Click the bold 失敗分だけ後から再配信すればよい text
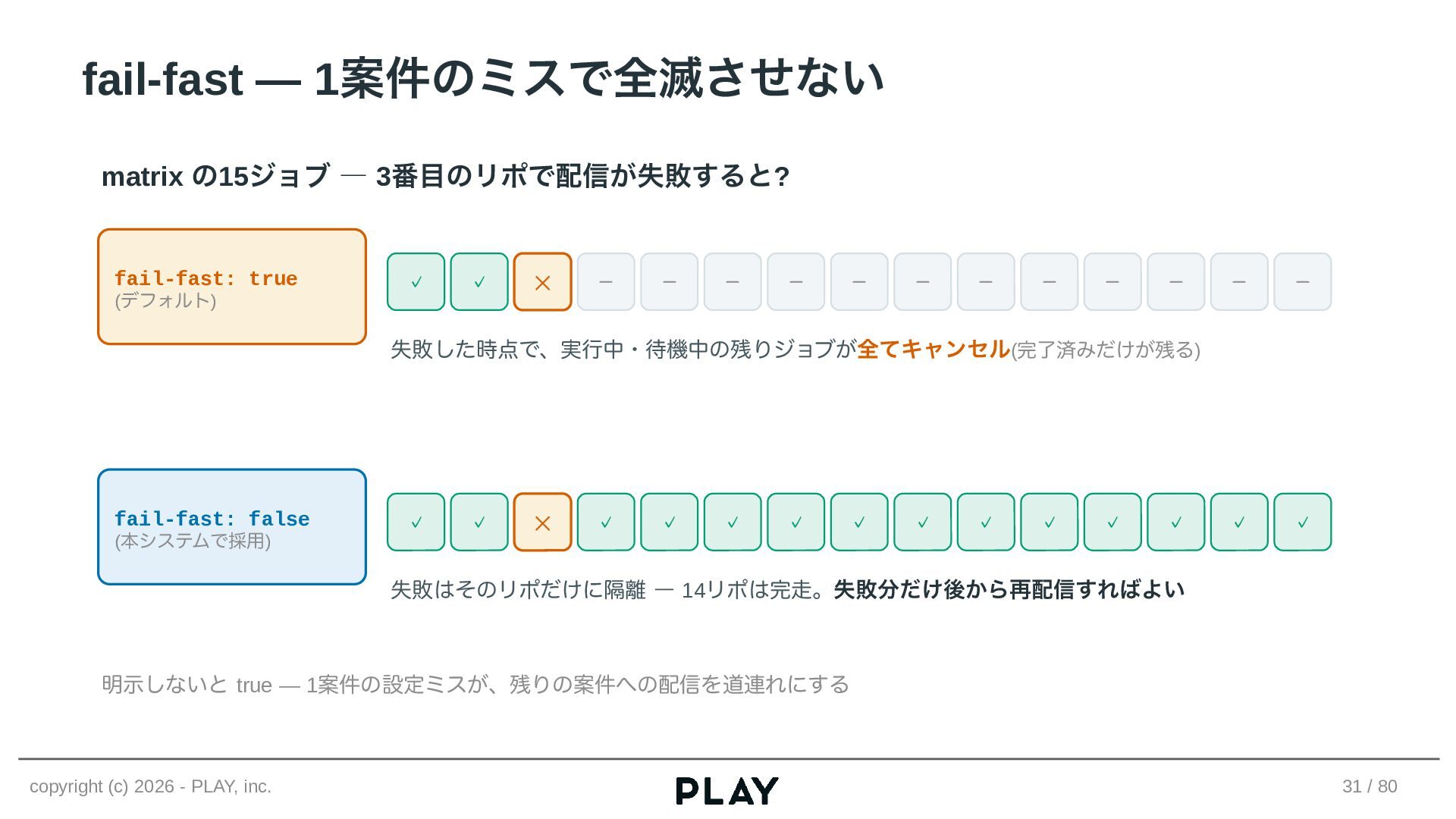The width and height of the screenshot is (1456, 819). [1009, 589]
